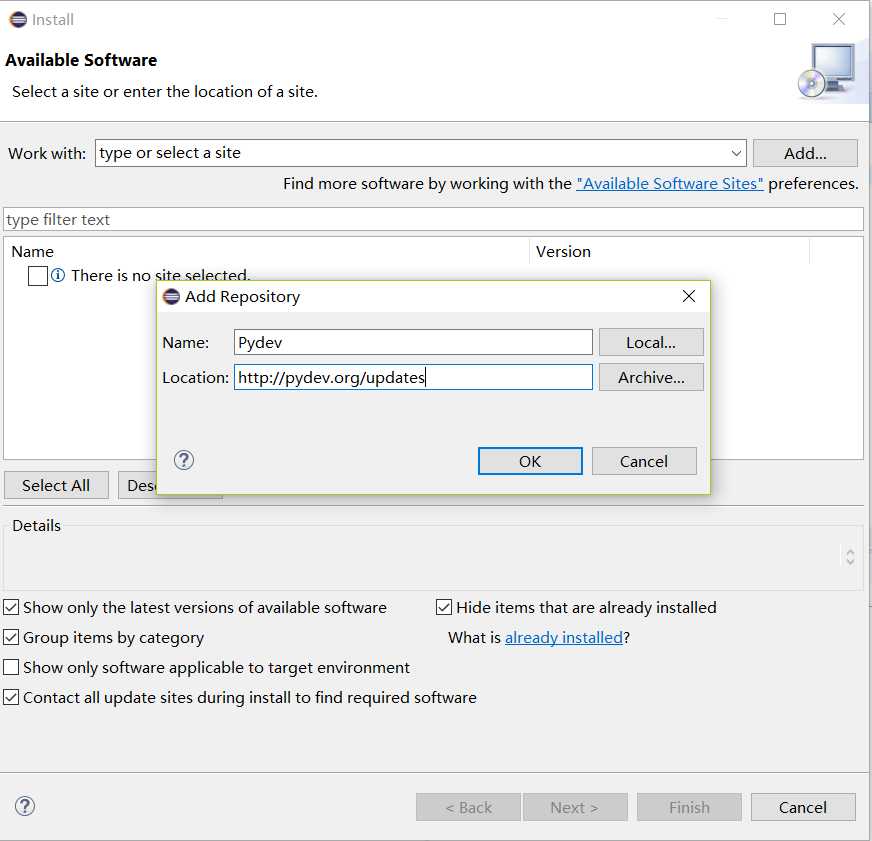The height and width of the screenshot is (841, 872).
Task: Click the Name column header
Action: click(x=32, y=251)
